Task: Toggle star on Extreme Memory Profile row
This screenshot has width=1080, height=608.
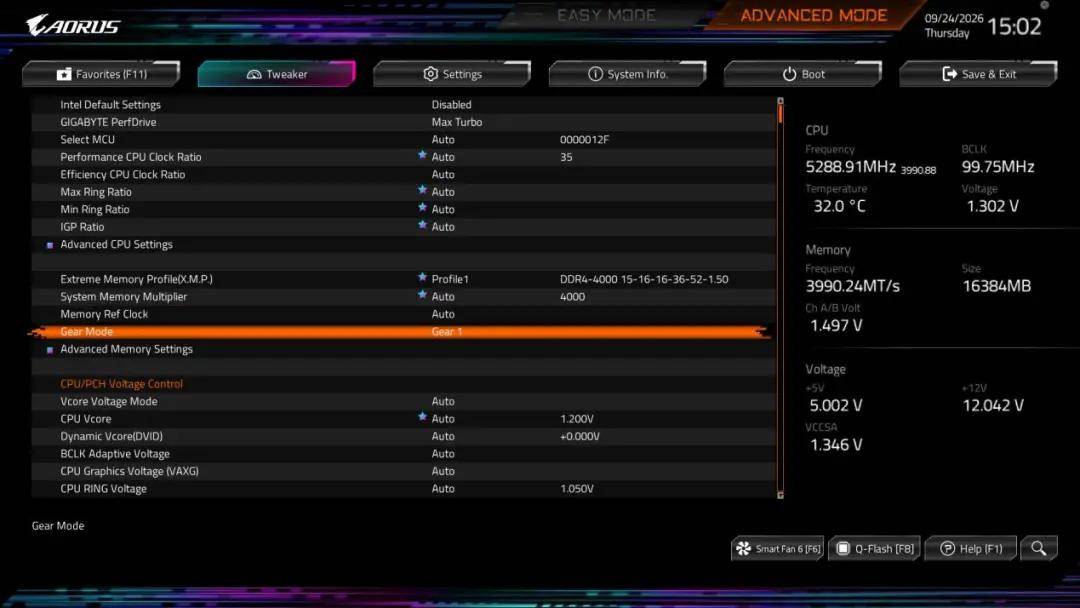Action: click(x=422, y=277)
